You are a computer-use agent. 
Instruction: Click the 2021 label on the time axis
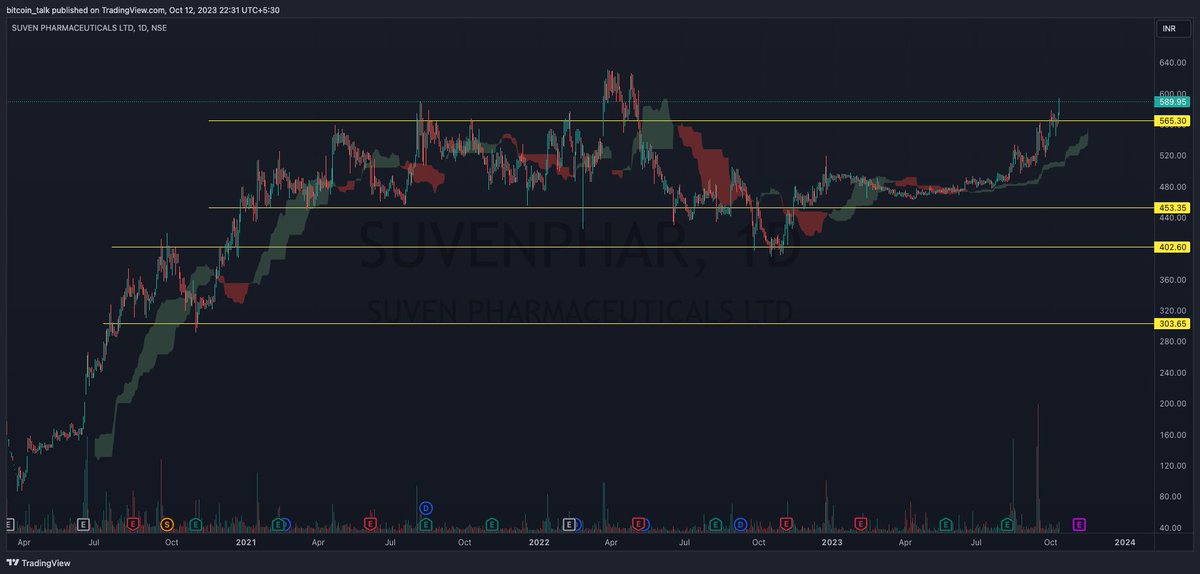click(x=245, y=542)
